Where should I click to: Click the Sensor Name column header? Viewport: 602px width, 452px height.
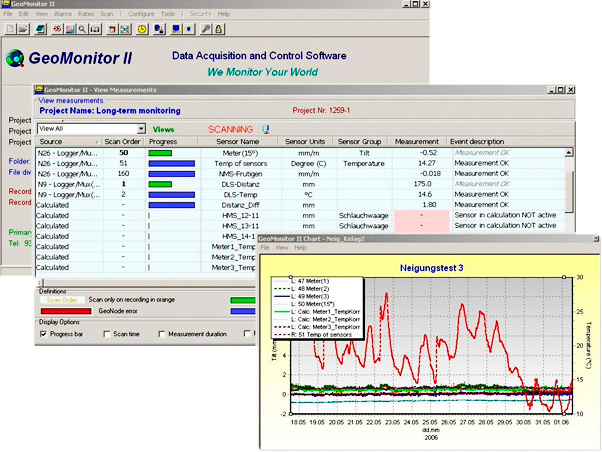pyautogui.click(x=238, y=142)
